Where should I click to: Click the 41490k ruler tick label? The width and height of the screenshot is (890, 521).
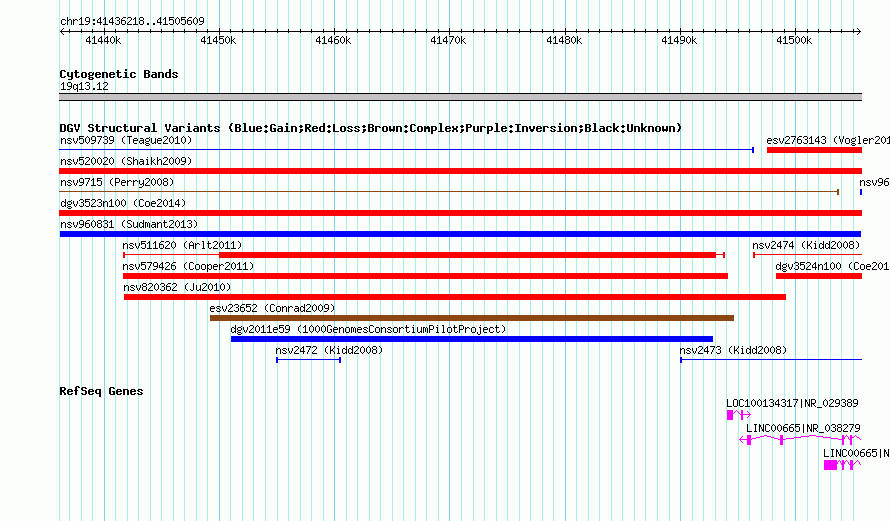(679, 40)
